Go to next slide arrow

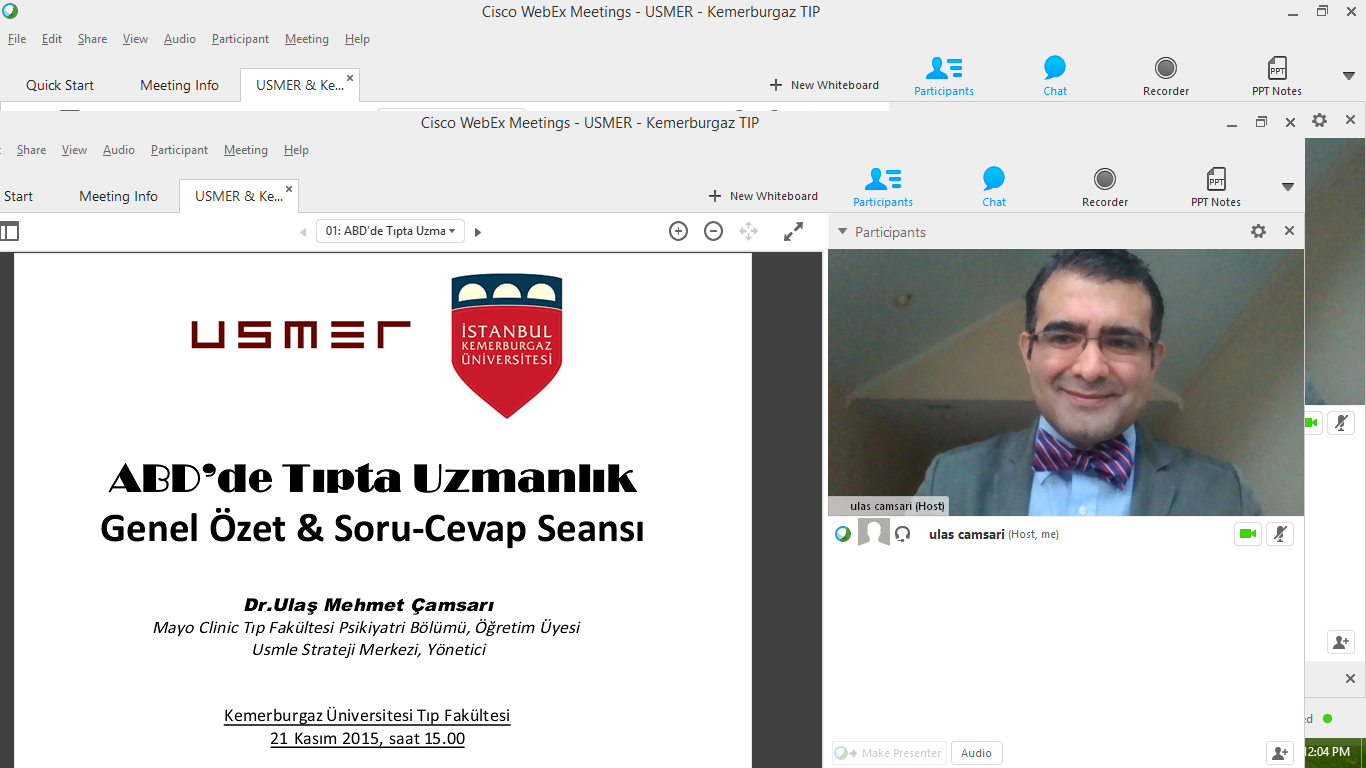coord(478,232)
